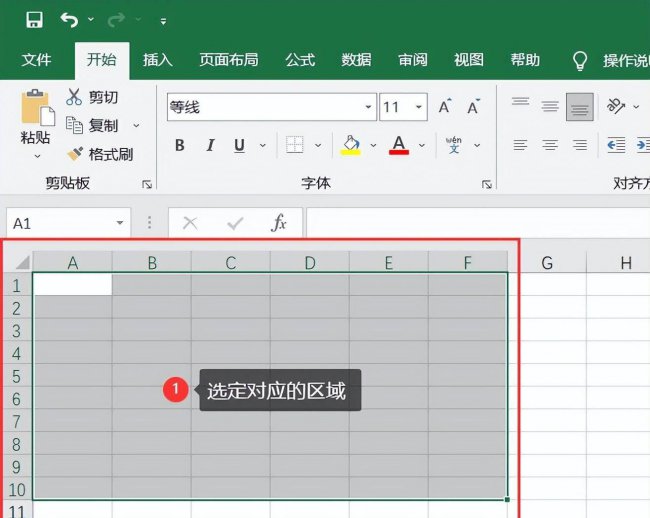This screenshot has width=650, height=518.
Task: Set Middle Align vertical alignment
Action: tap(550, 107)
